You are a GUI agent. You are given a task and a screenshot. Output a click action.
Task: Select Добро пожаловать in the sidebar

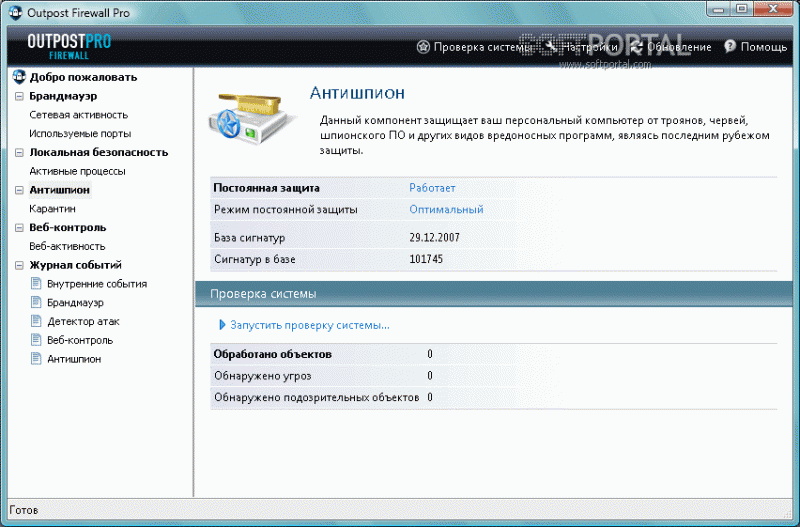(x=83, y=77)
